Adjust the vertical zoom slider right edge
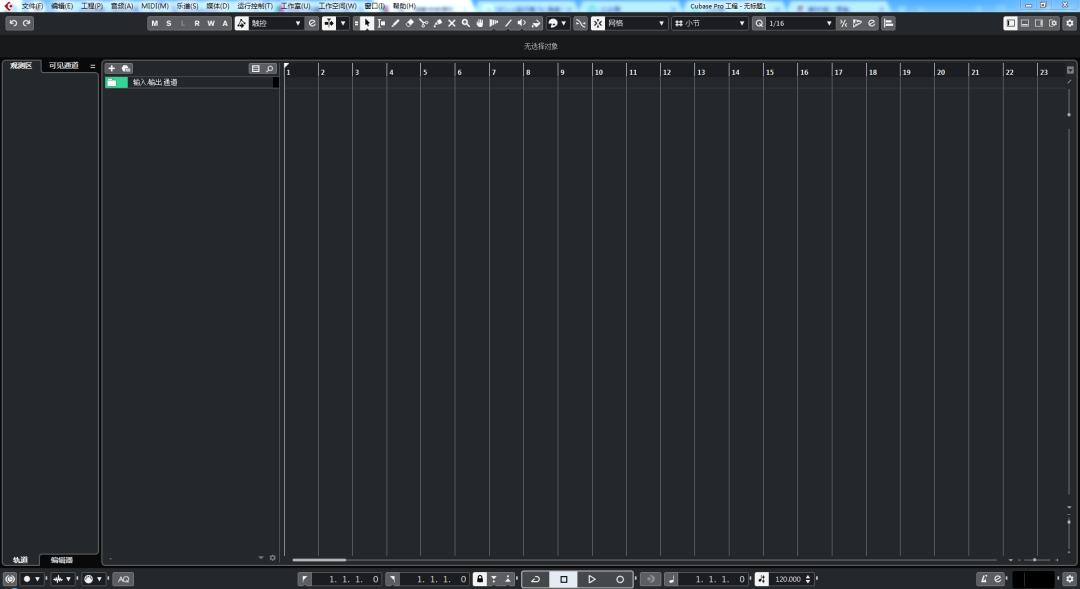Viewport: 1080px width, 589px height. pos(1069,521)
